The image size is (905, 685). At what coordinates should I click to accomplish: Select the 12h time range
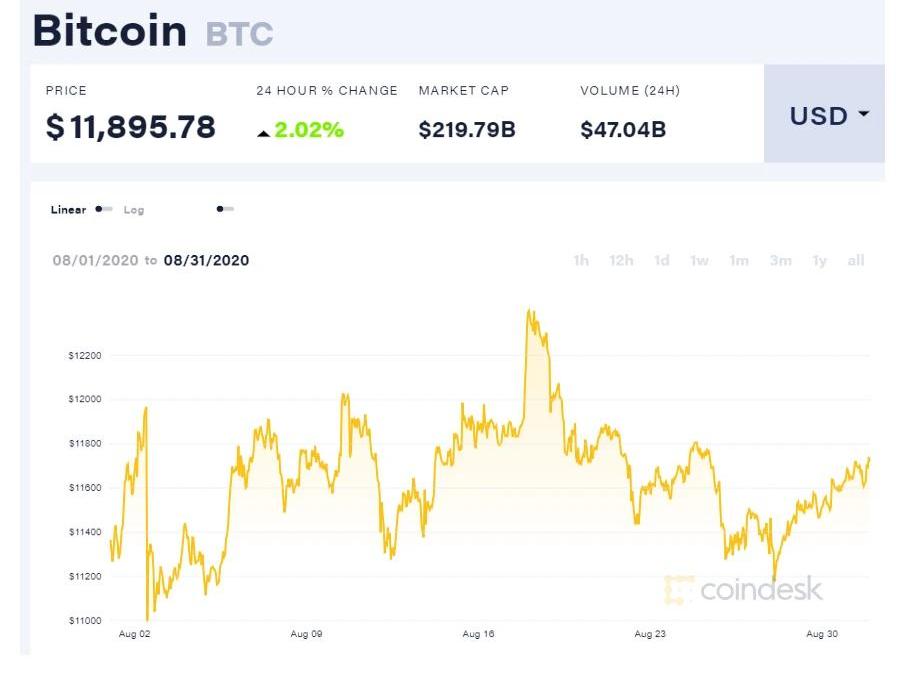621,261
